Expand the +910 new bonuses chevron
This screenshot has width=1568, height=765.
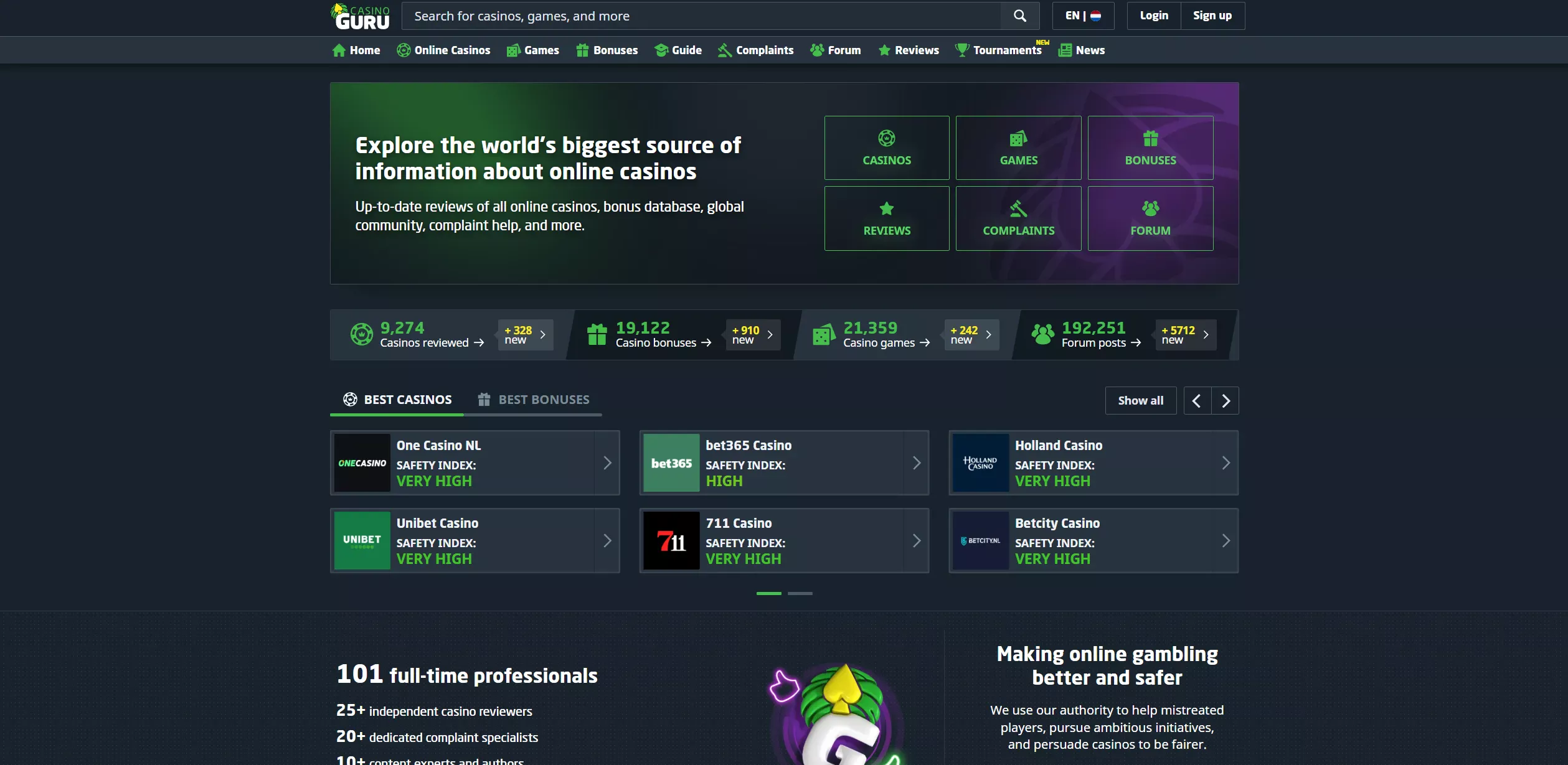click(x=770, y=335)
